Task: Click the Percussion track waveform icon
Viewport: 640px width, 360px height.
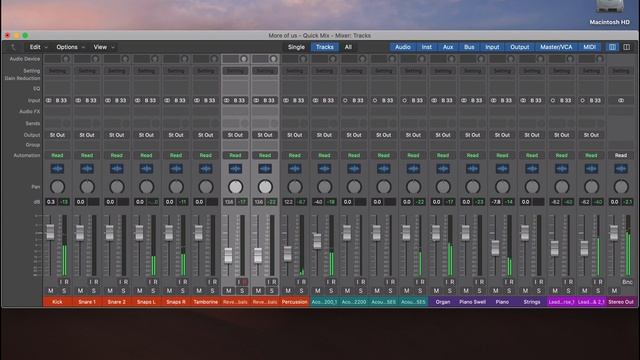Action: [295, 169]
